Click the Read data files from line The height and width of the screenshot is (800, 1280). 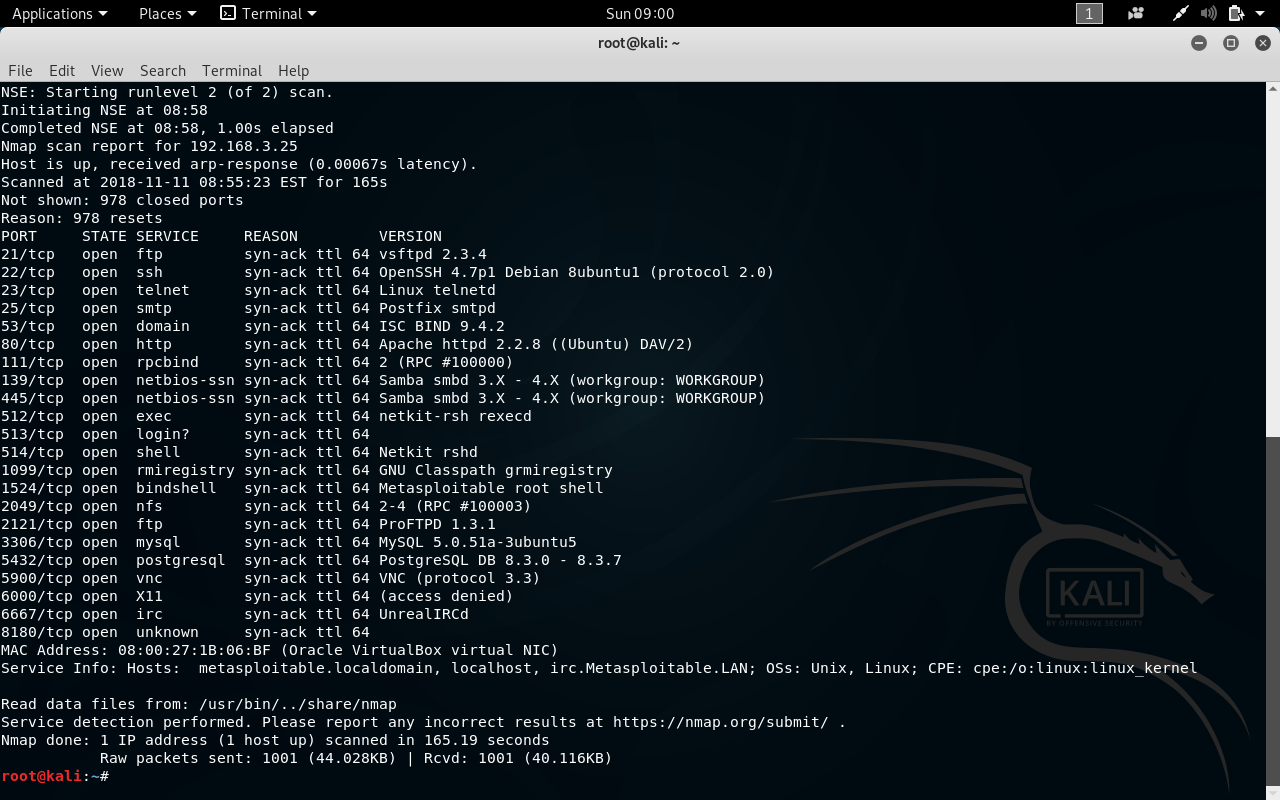(199, 704)
